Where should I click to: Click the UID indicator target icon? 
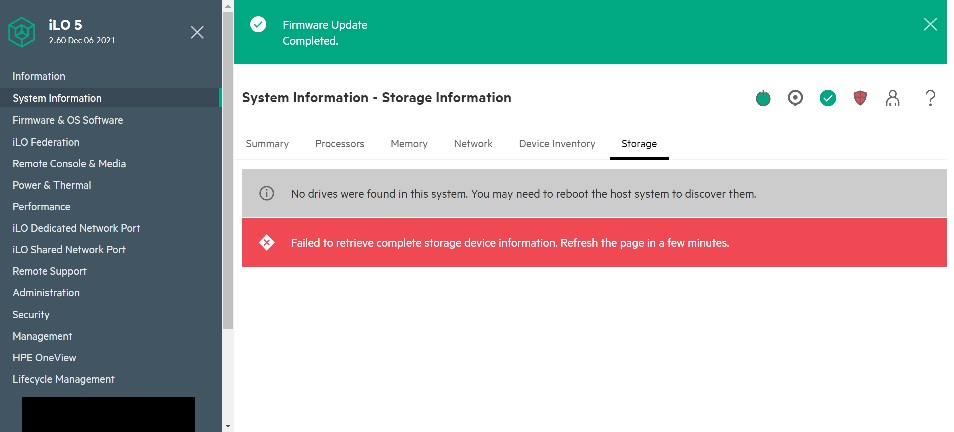coord(795,98)
